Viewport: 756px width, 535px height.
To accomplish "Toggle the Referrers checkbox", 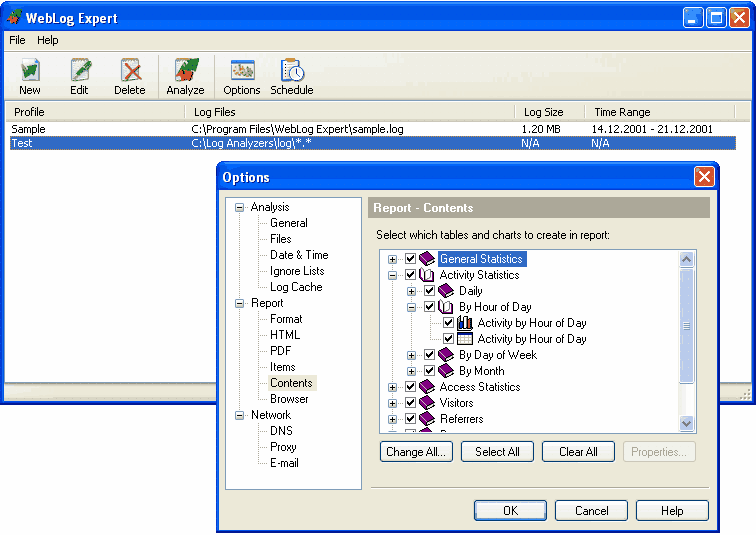I will [x=410, y=418].
